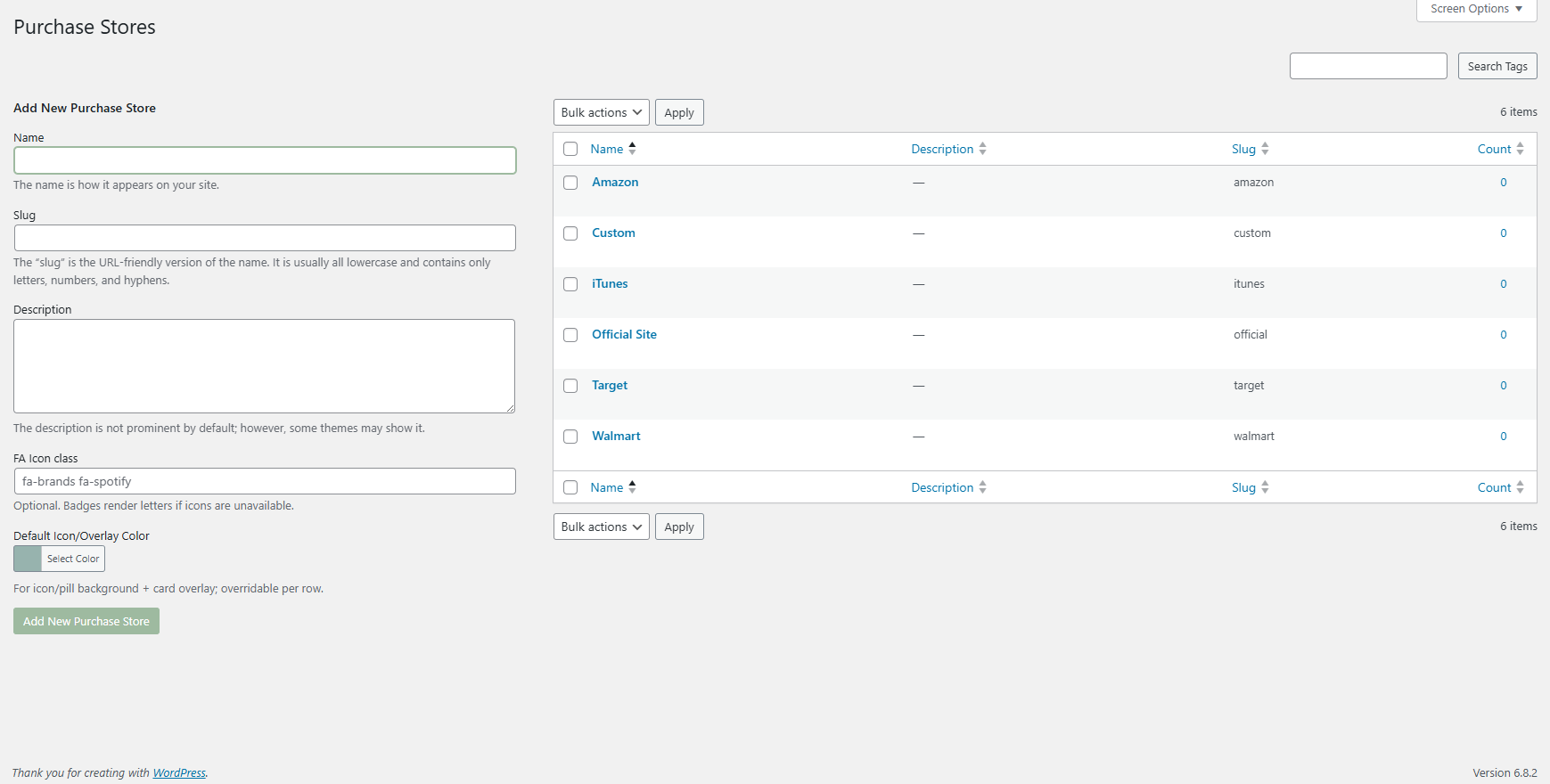Open the bottom Bulk actions dropdown
Image resolution: width=1550 pixels, height=784 pixels.
click(601, 527)
